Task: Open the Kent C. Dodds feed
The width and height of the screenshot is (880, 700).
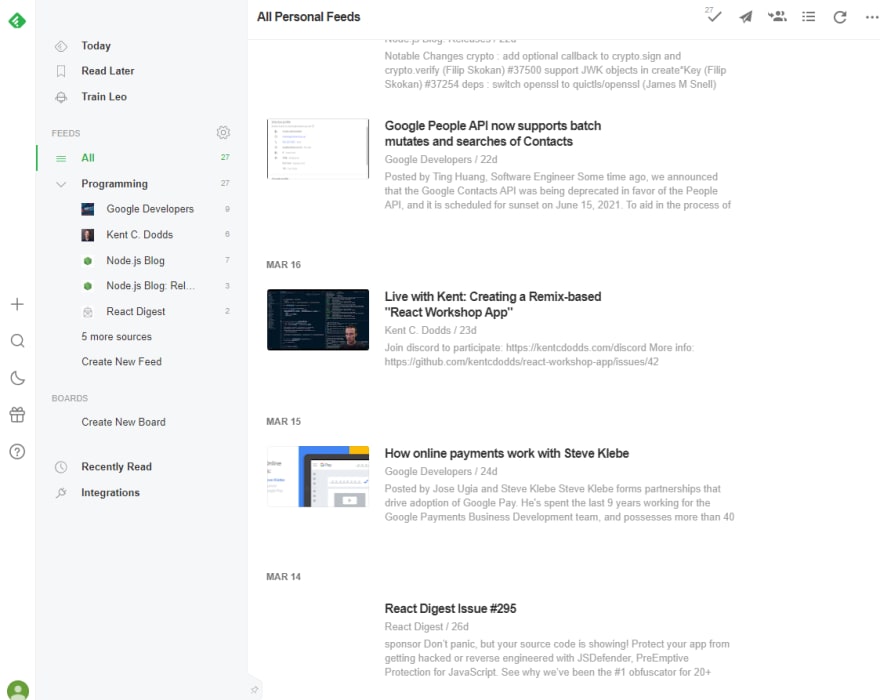Action: [140, 235]
